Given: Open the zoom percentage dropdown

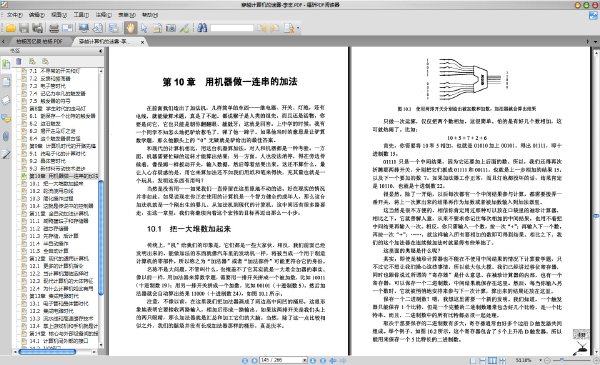Looking at the screenshot, I should point(540,360).
